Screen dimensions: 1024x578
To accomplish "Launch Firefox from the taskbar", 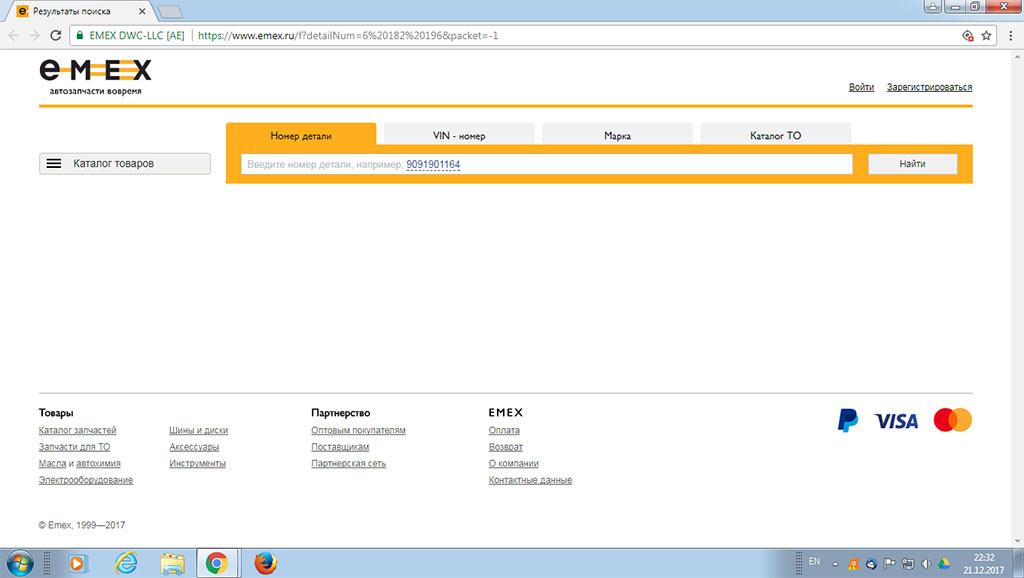I will pos(264,562).
